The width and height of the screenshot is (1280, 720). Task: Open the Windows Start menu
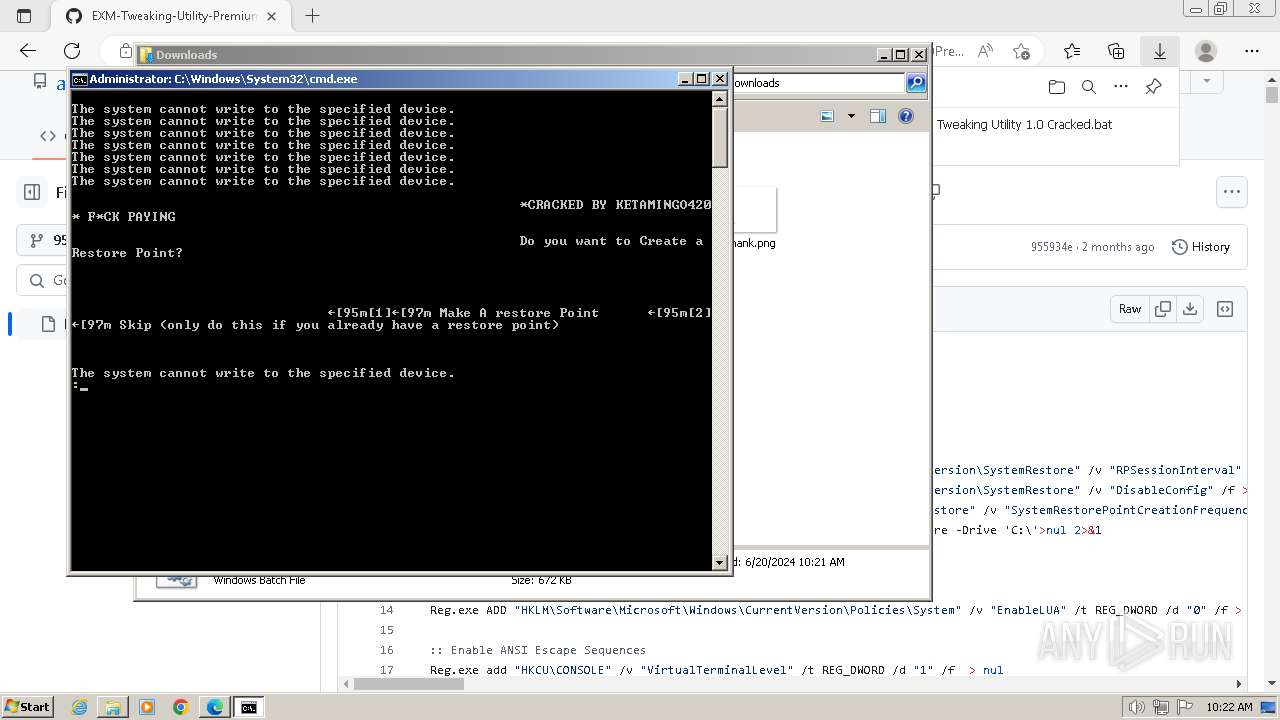27,707
